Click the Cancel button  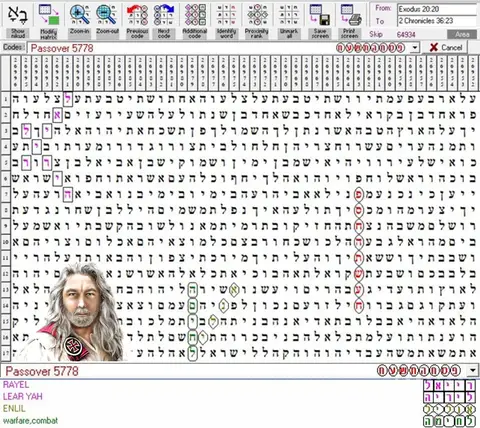(445, 48)
